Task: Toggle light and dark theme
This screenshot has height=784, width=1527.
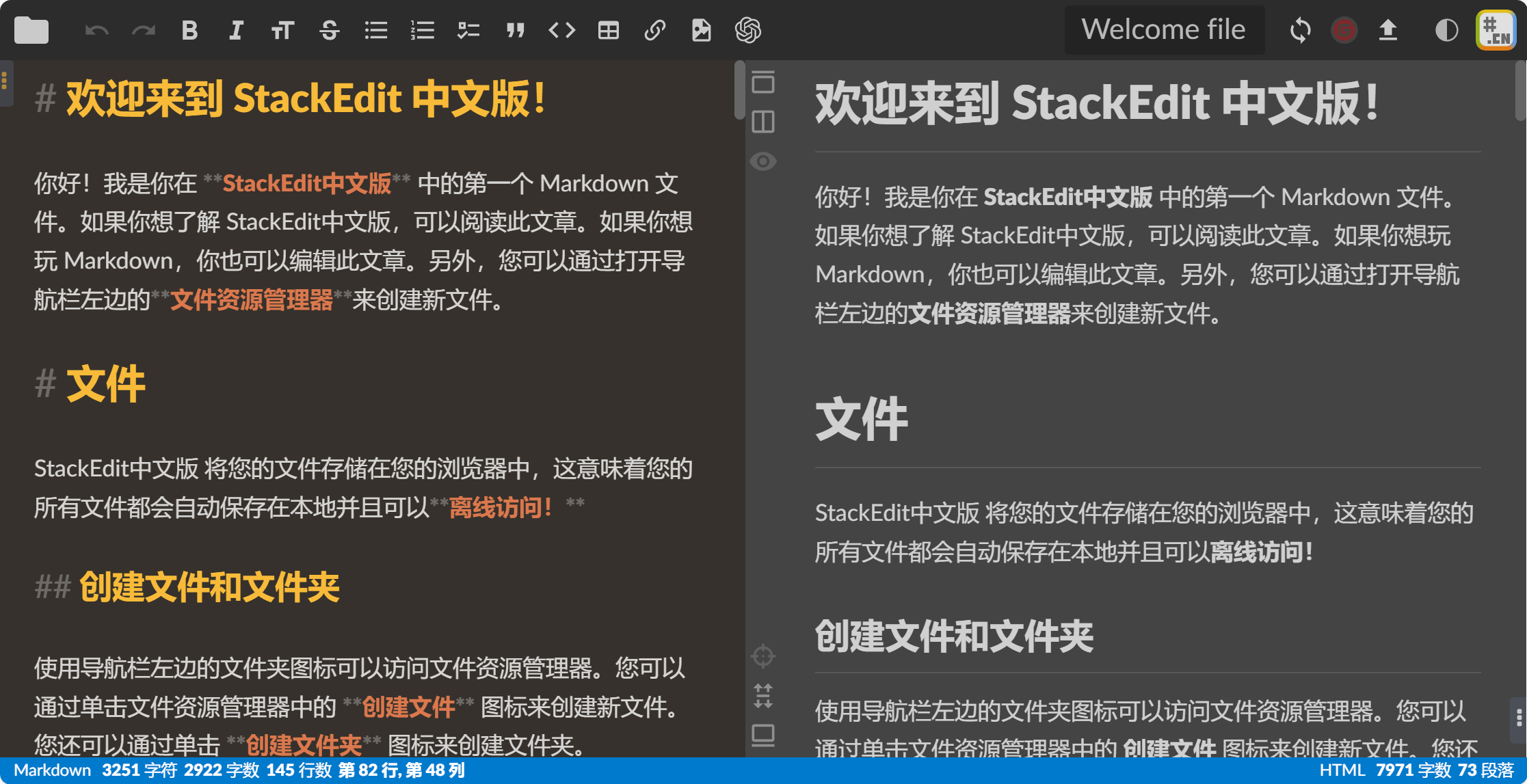Action: [1446, 29]
